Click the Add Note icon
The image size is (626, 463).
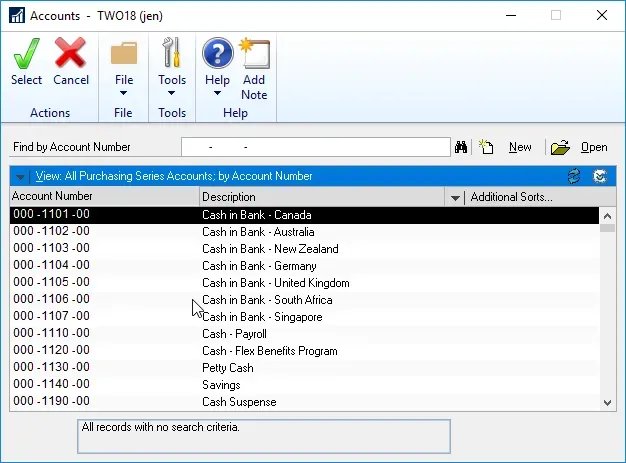(x=254, y=54)
